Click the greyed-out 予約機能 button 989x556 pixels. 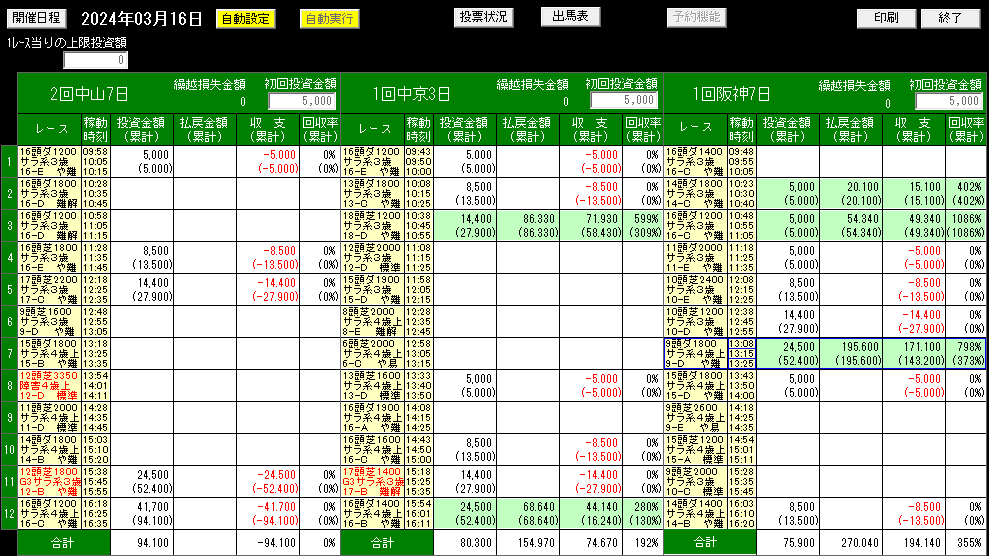696,17
